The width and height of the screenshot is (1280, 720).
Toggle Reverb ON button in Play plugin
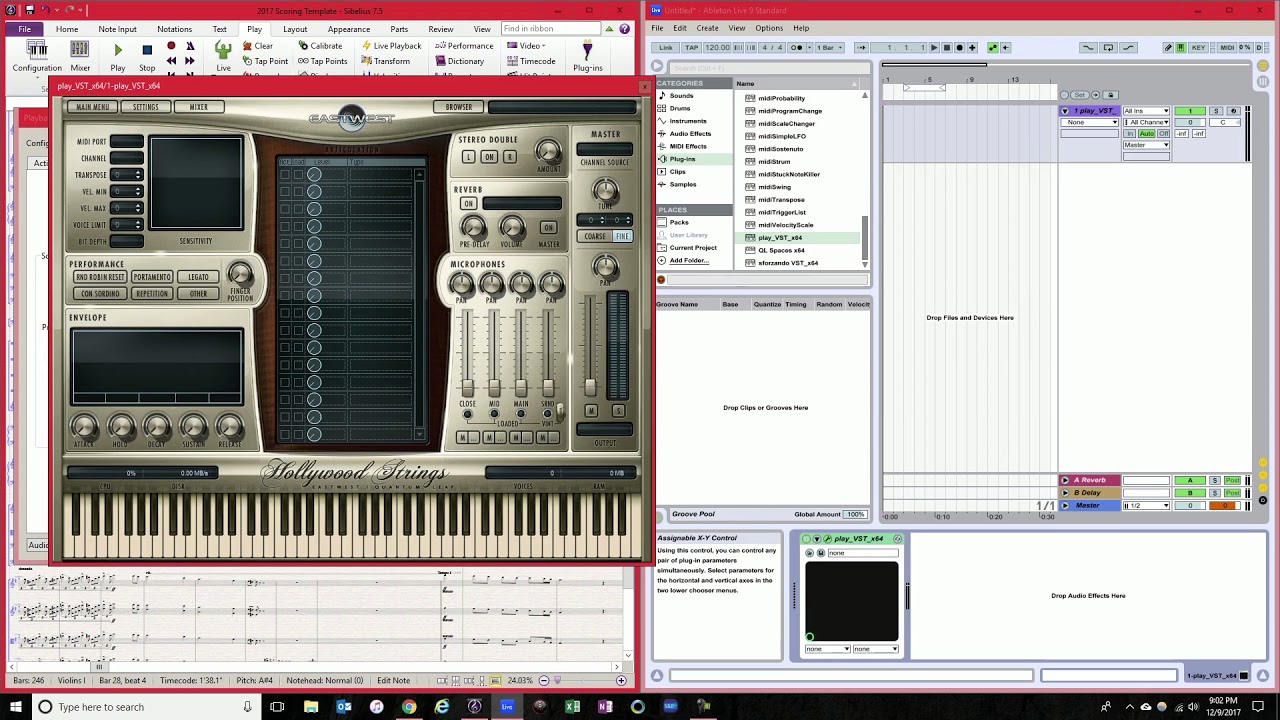click(x=468, y=204)
